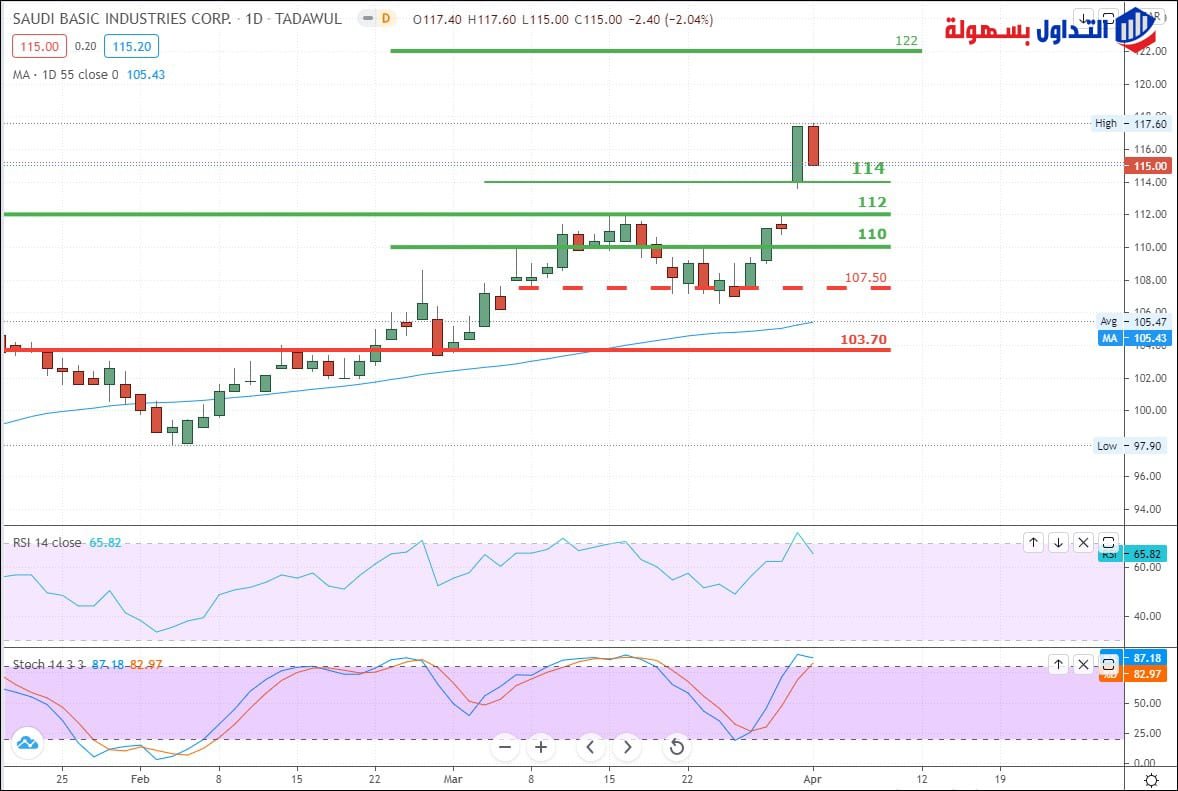
Task: Maximize the RSI pane
Action: pyautogui.click(x=1108, y=542)
